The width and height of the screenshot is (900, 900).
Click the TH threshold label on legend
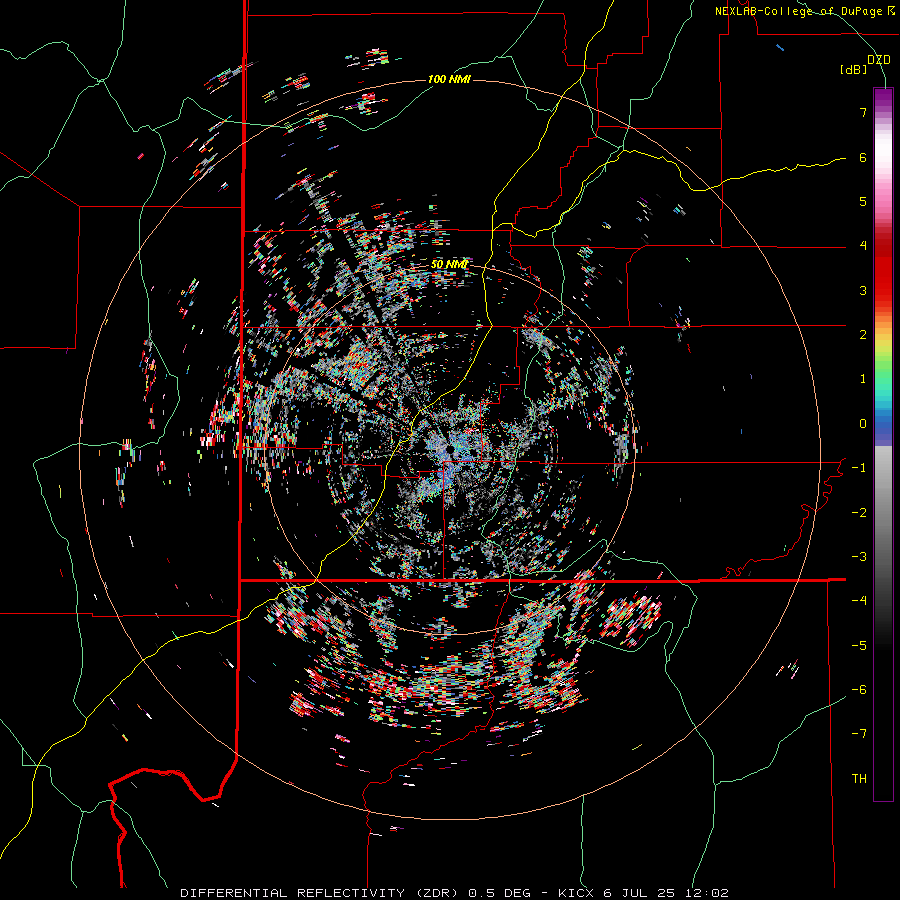pyautogui.click(x=859, y=779)
